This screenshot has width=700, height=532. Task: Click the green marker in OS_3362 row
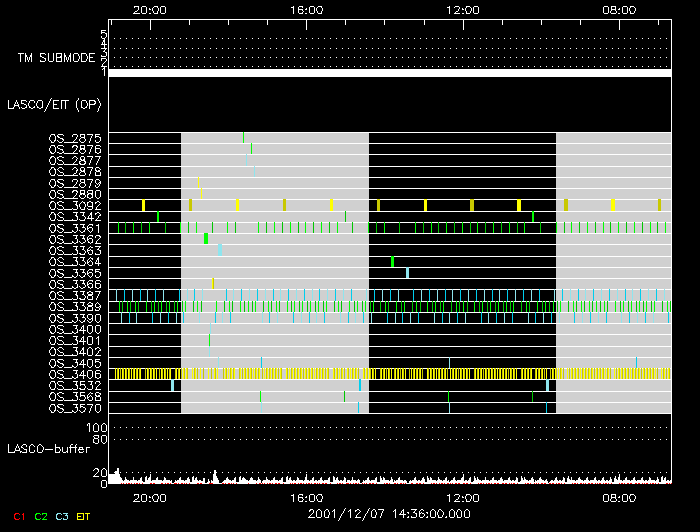click(x=206, y=239)
